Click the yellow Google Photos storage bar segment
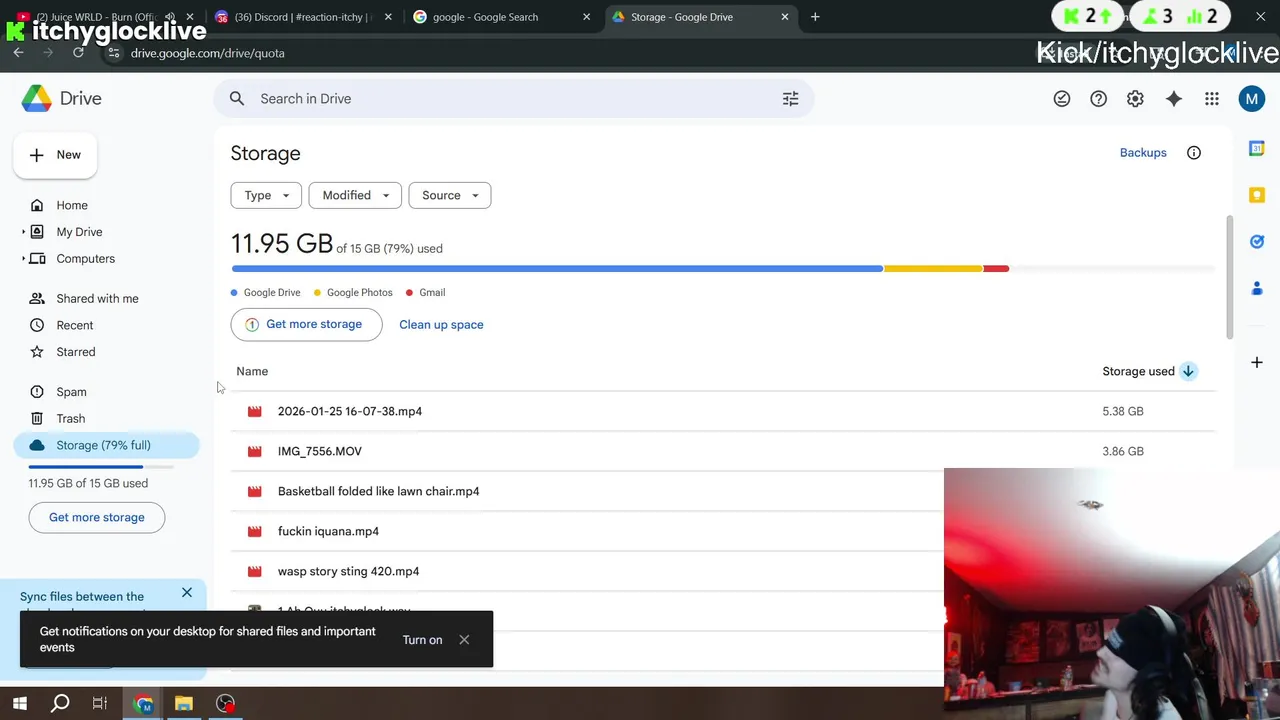 point(933,268)
